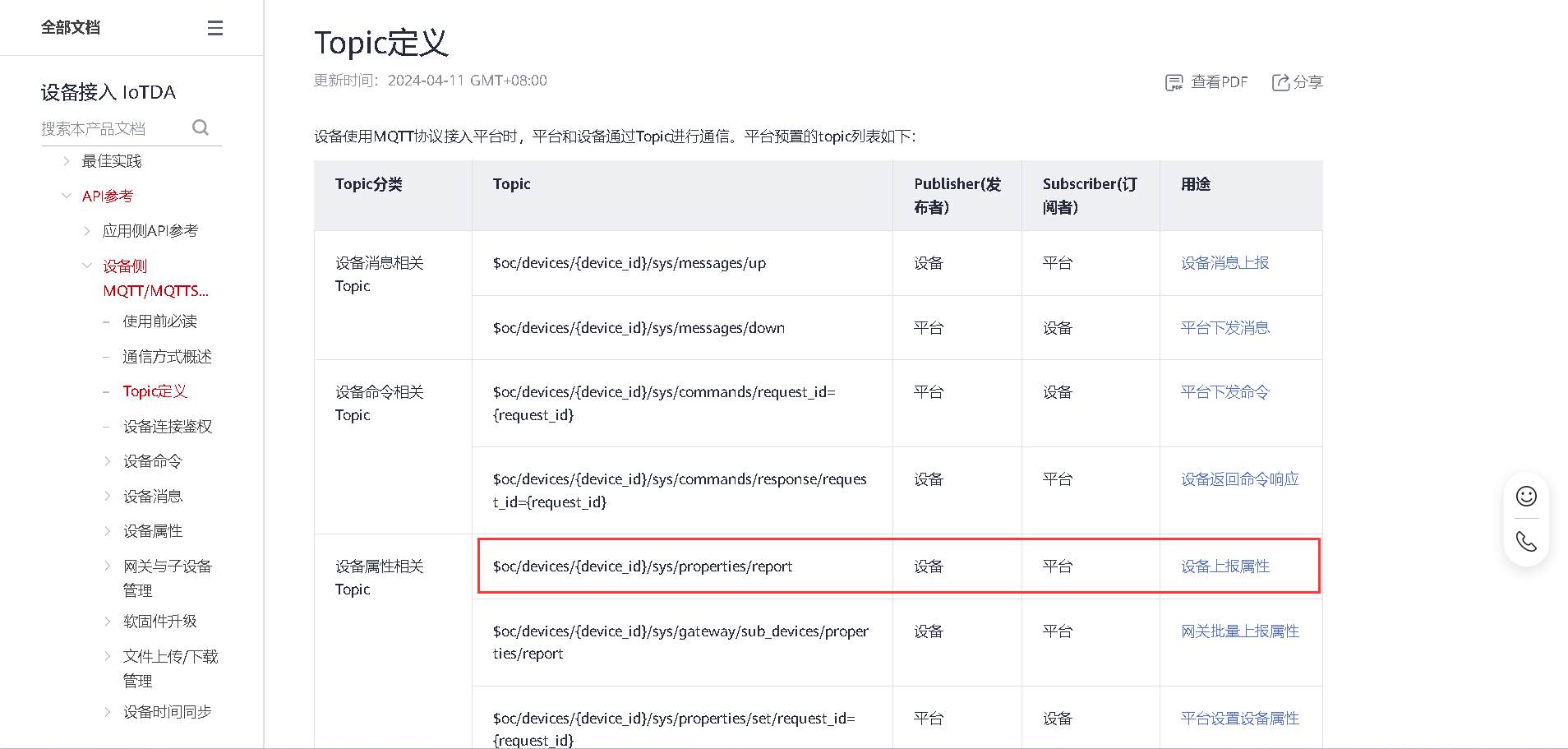Expand the 设备属性 chevron
This screenshot has height=749, width=1568.
[x=108, y=531]
